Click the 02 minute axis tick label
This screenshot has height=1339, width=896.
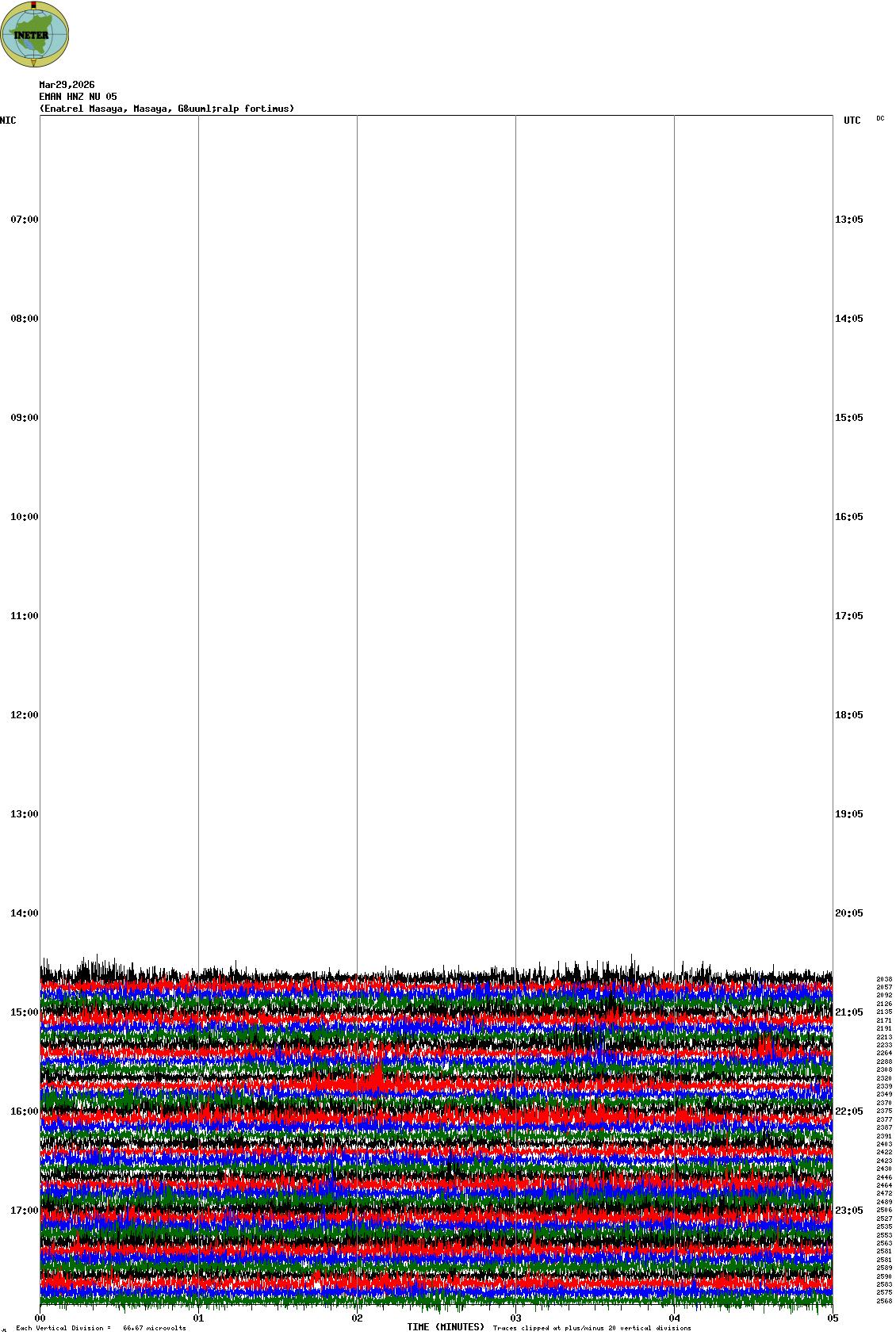358,1318
